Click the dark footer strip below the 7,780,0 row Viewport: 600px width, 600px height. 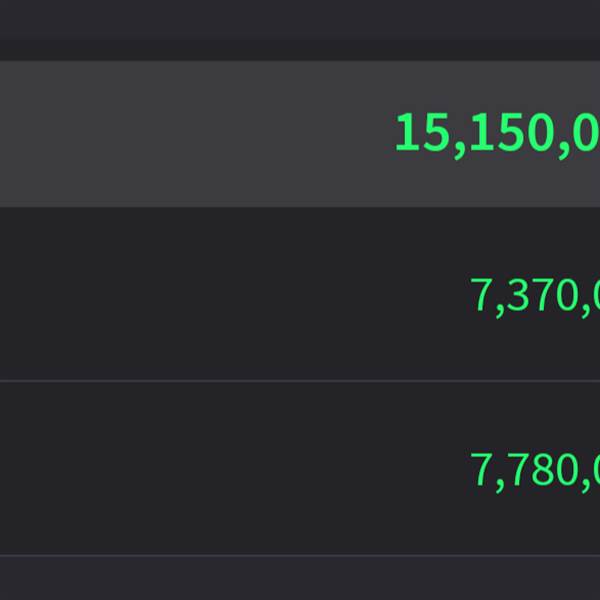[x=300, y=578]
